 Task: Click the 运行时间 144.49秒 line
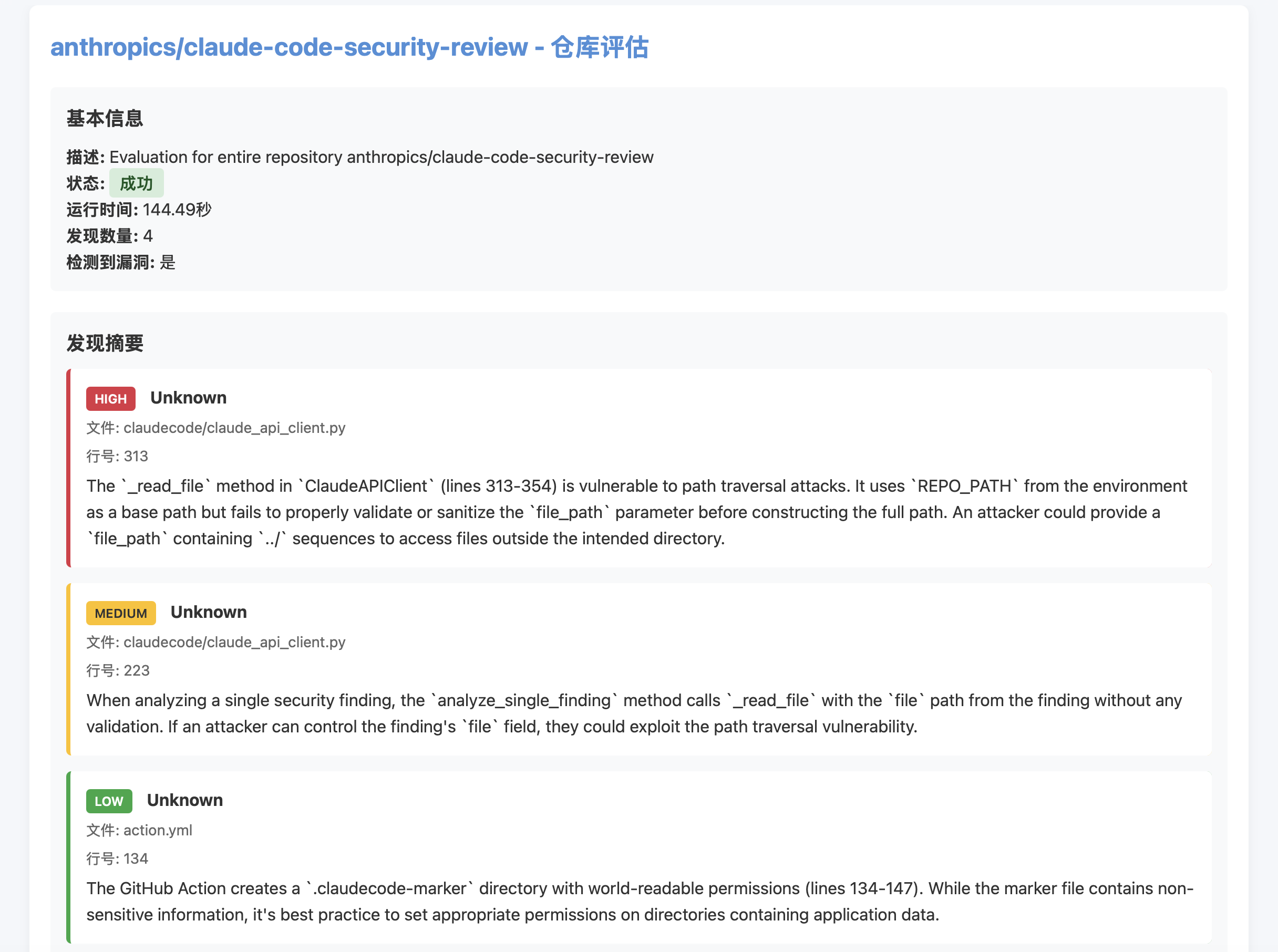pyautogui.click(x=139, y=210)
